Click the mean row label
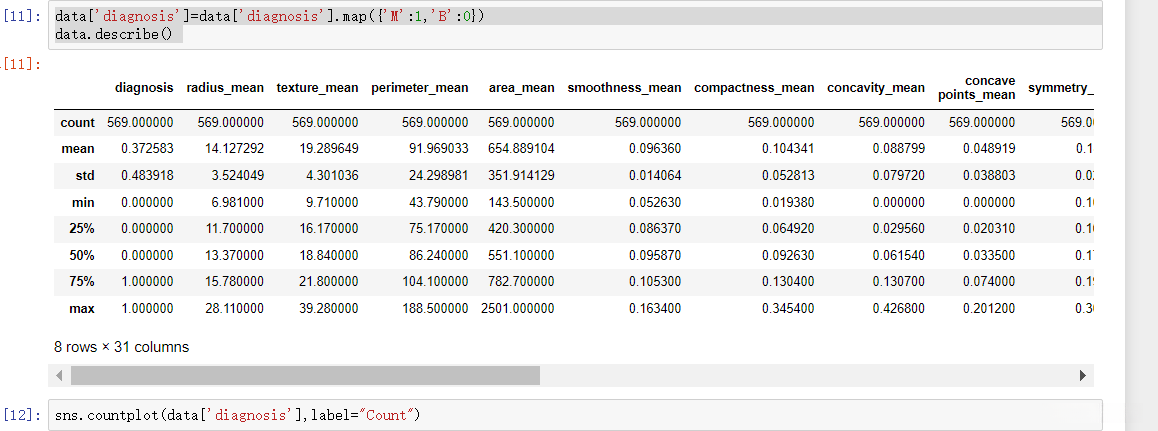Image resolution: width=1158 pixels, height=431 pixels. click(78, 149)
